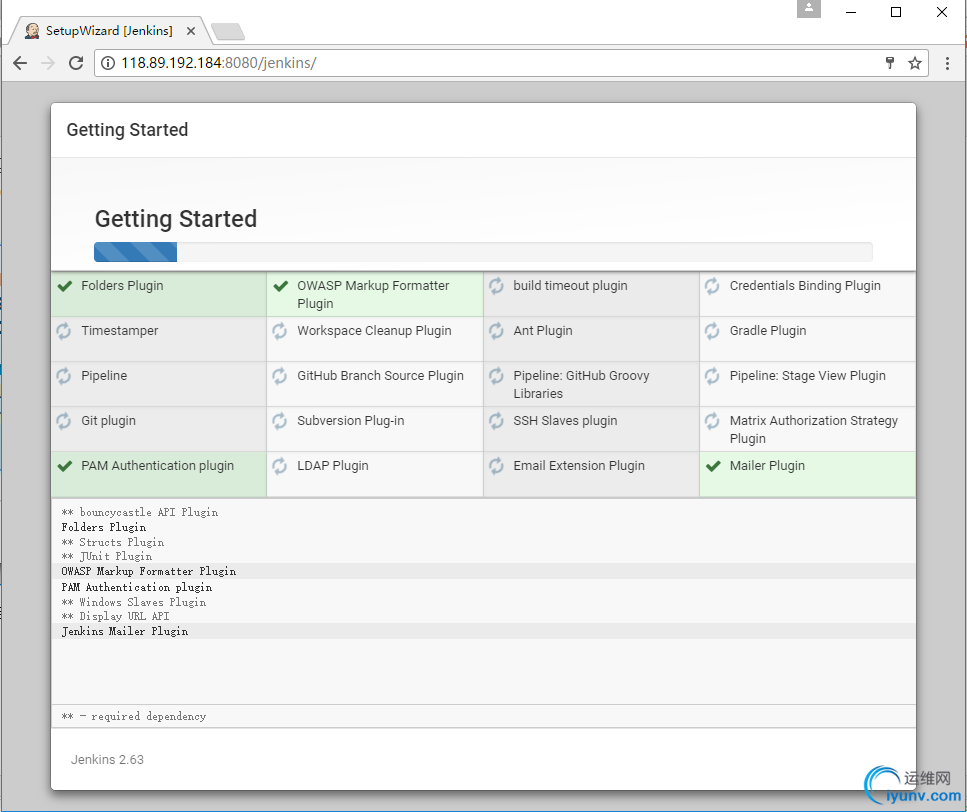Close the SetupWizard [Jenkins] tab
967x812 pixels.
[x=191, y=31]
